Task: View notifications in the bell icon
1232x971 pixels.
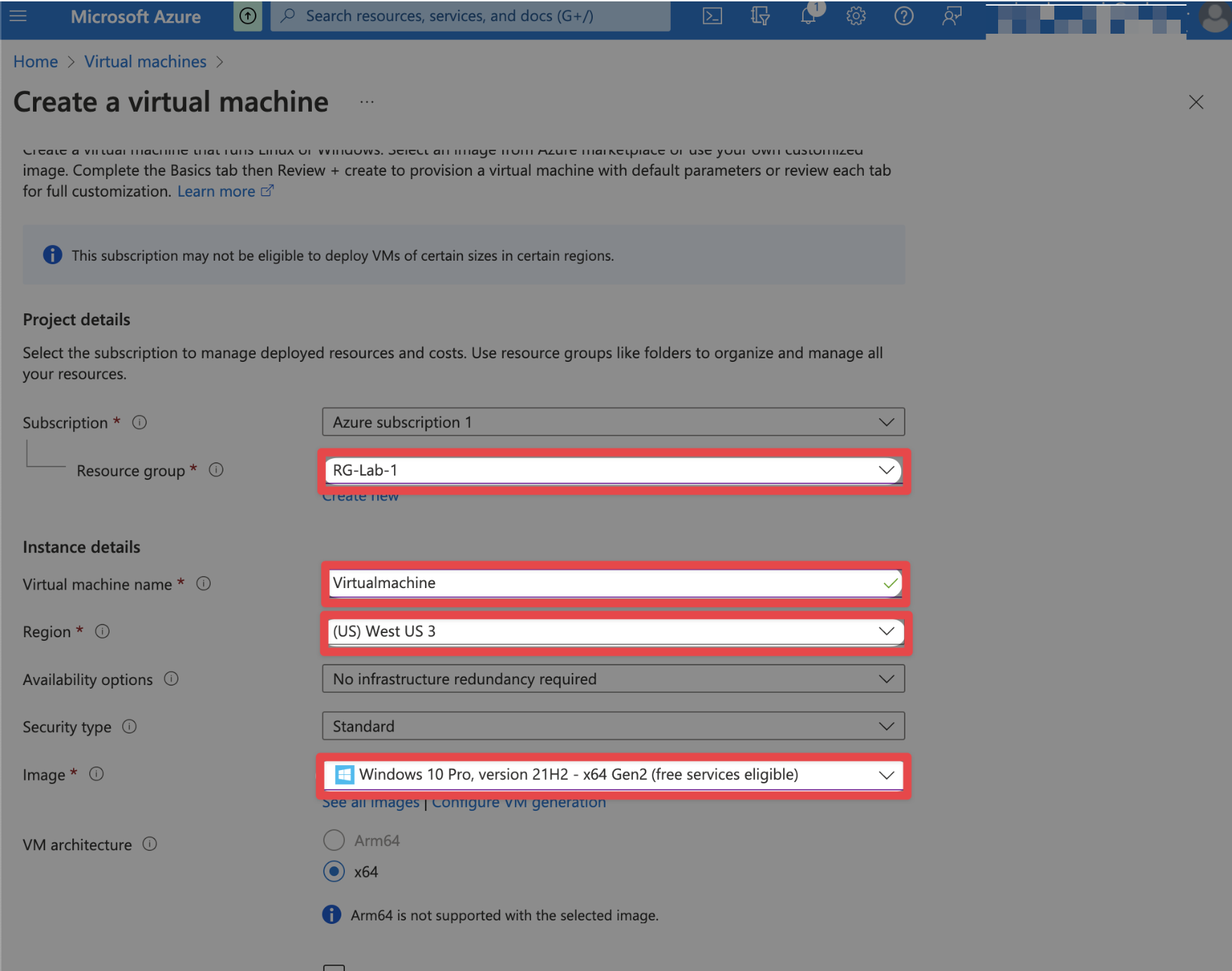Action: pos(808,15)
